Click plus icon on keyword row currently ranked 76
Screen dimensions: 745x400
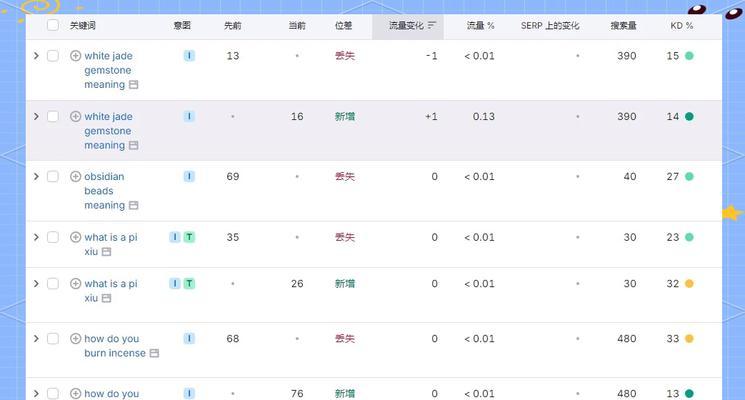(x=75, y=393)
